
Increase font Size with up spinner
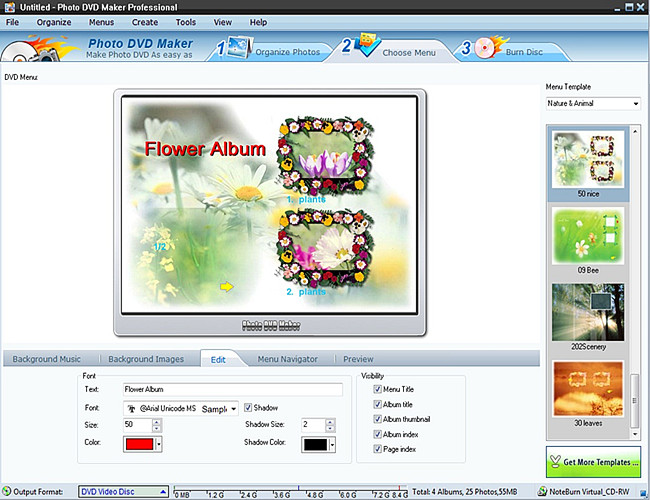click(157, 422)
